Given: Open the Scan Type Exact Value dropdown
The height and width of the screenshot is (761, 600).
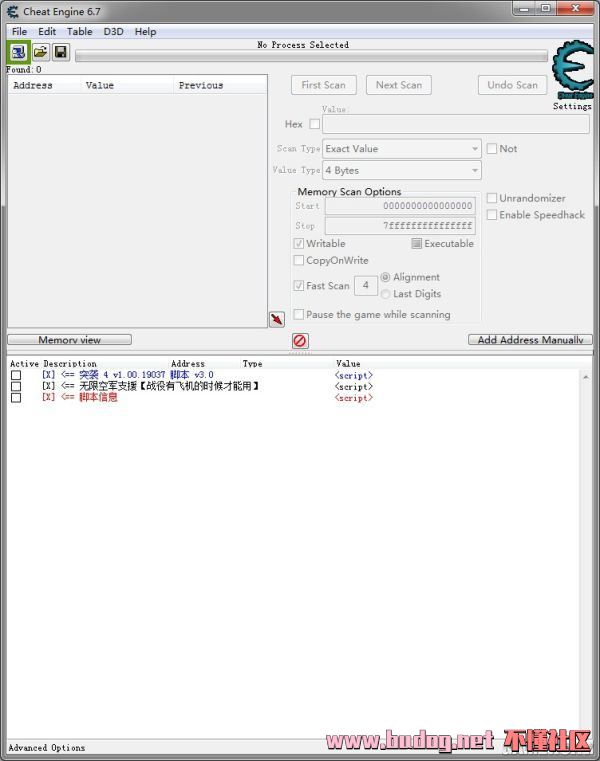Looking at the screenshot, I should click(x=402, y=149).
